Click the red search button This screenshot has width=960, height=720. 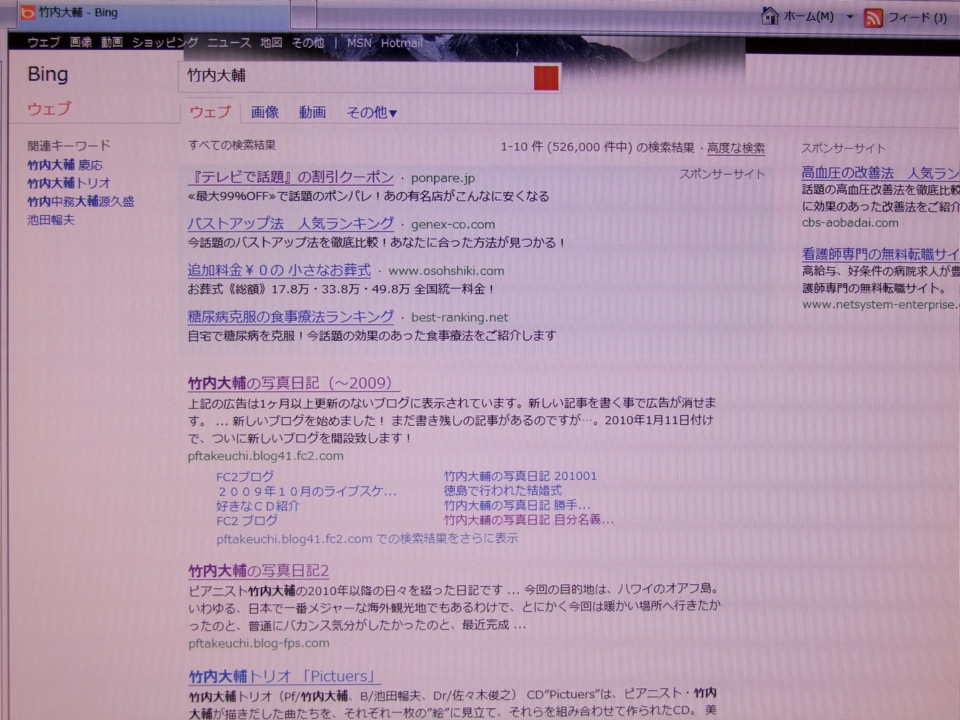546,78
